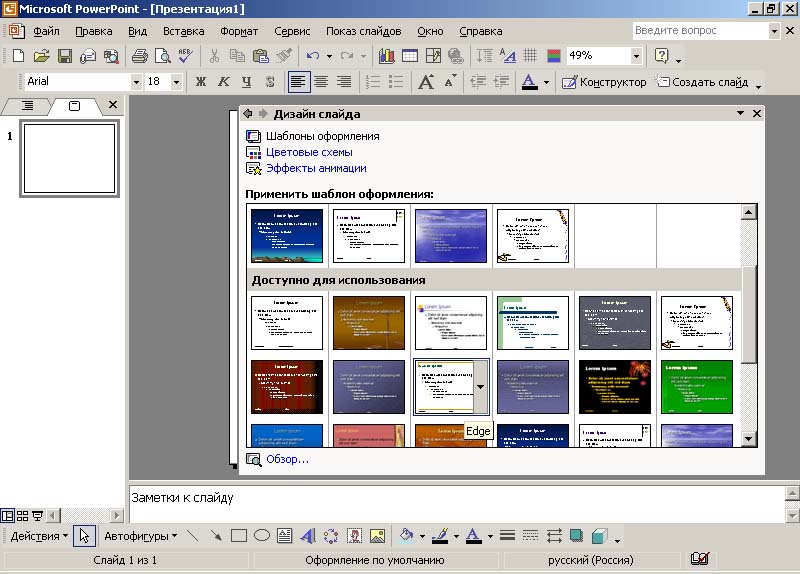Insert picture from file icon

click(377, 536)
